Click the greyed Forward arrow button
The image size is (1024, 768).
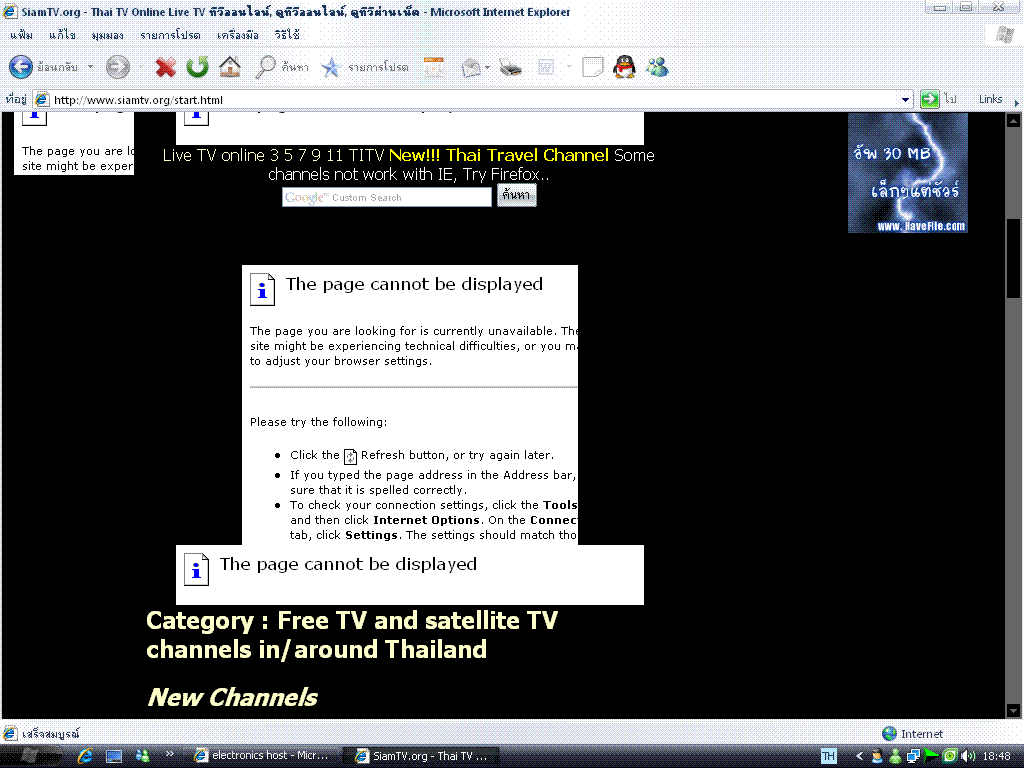pos(118,67)
